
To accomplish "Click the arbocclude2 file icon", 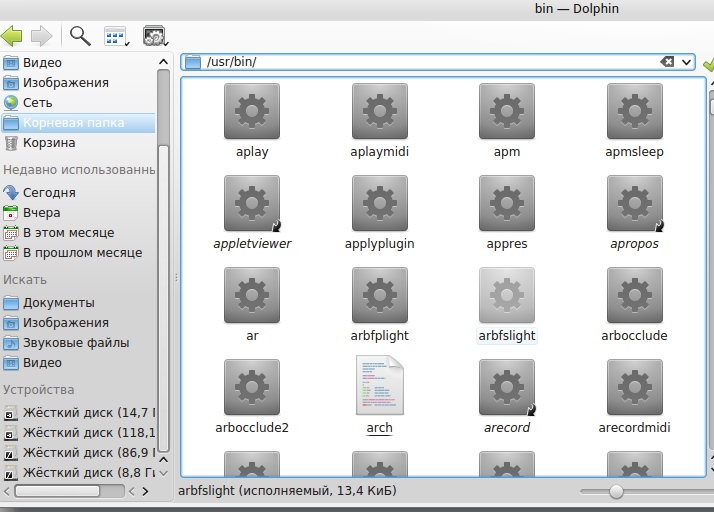I will [252, 387].
